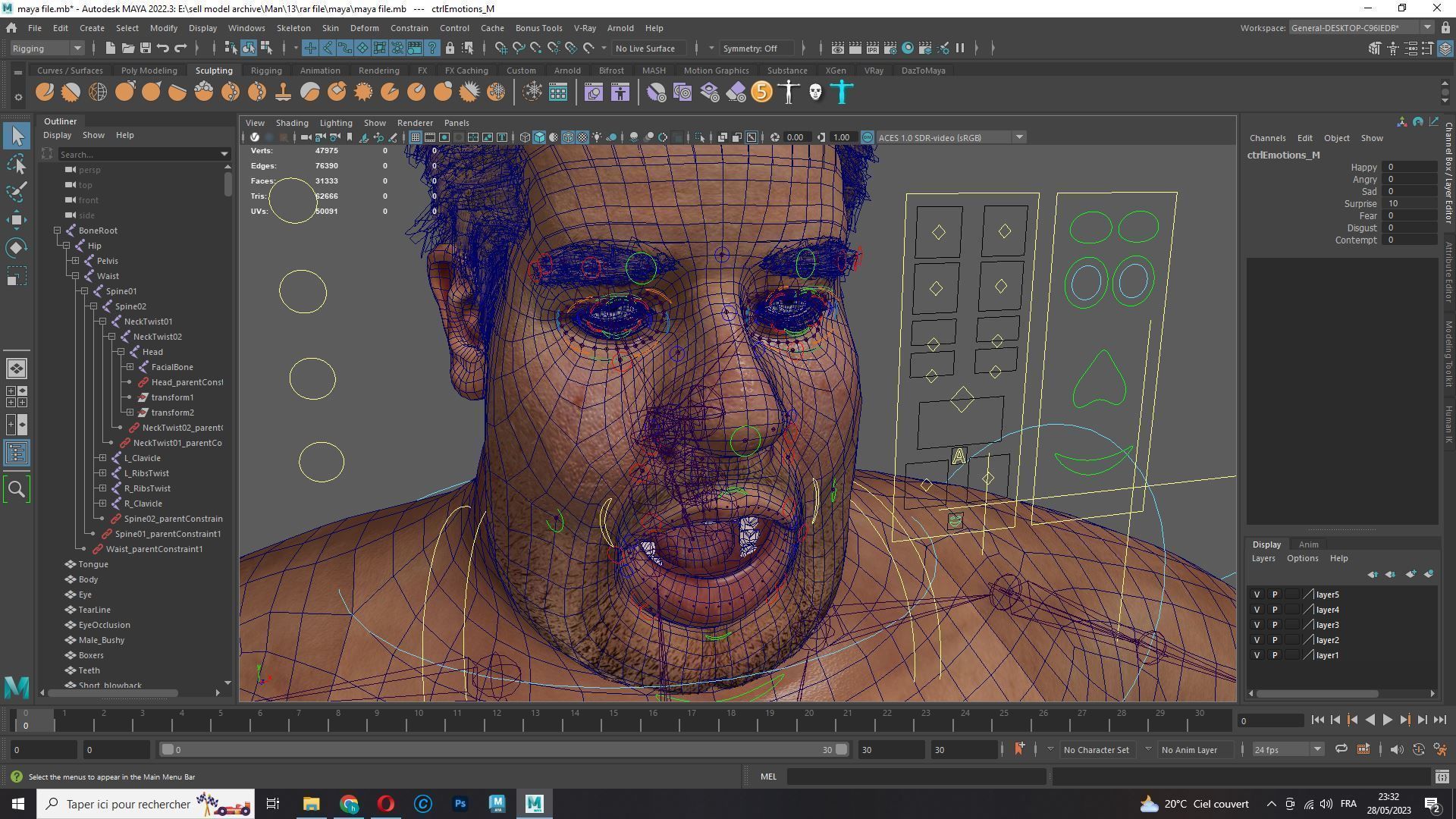Expand the Pelvis node in Outliner
Image resolution: width=1456 pixels, height=819 pixels.
tap(75, 261)
